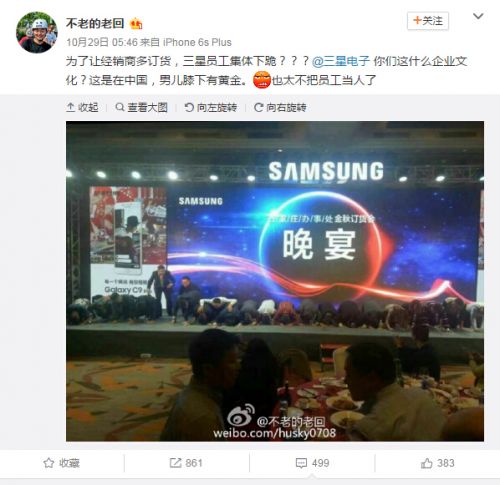Click the iPhone 6s Plus source link

(197, 42)
